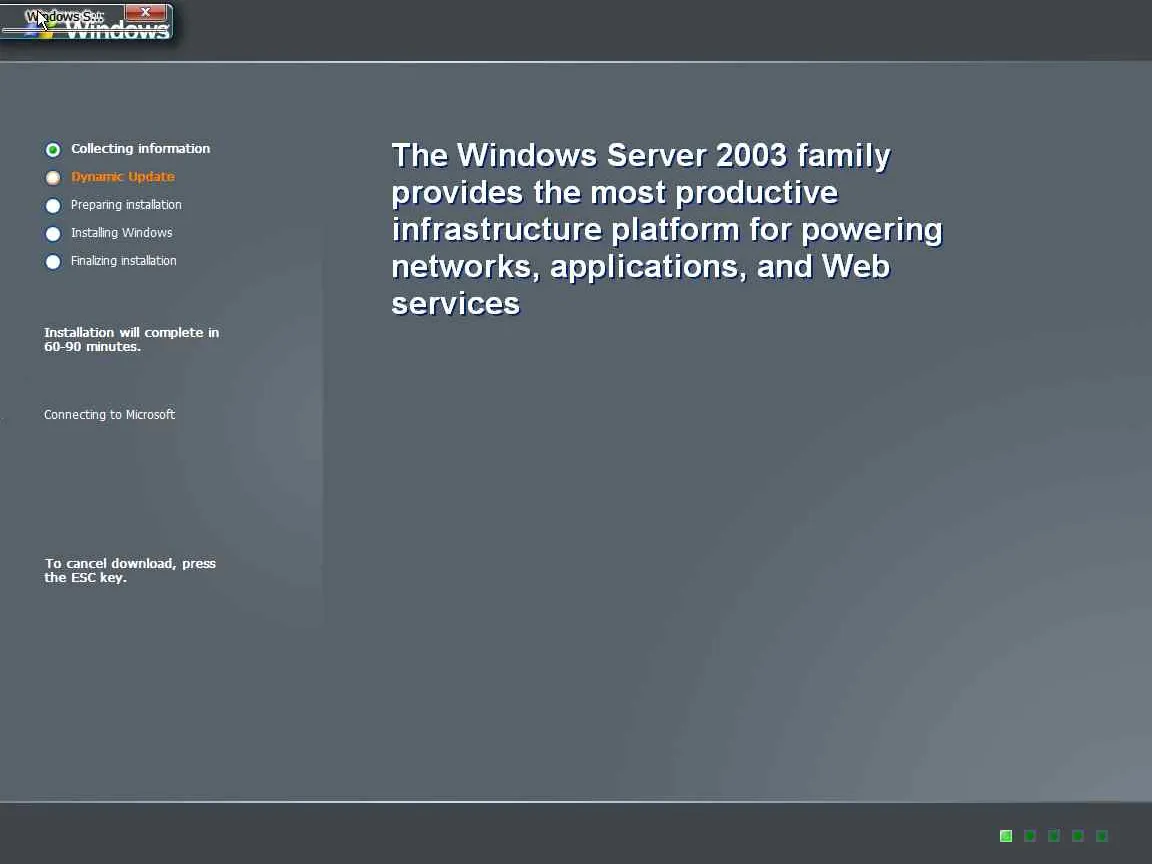The image size is (1152, 864).
Task: Click the bullet beside Finalizing installation
Action: (x=53, y=262)
